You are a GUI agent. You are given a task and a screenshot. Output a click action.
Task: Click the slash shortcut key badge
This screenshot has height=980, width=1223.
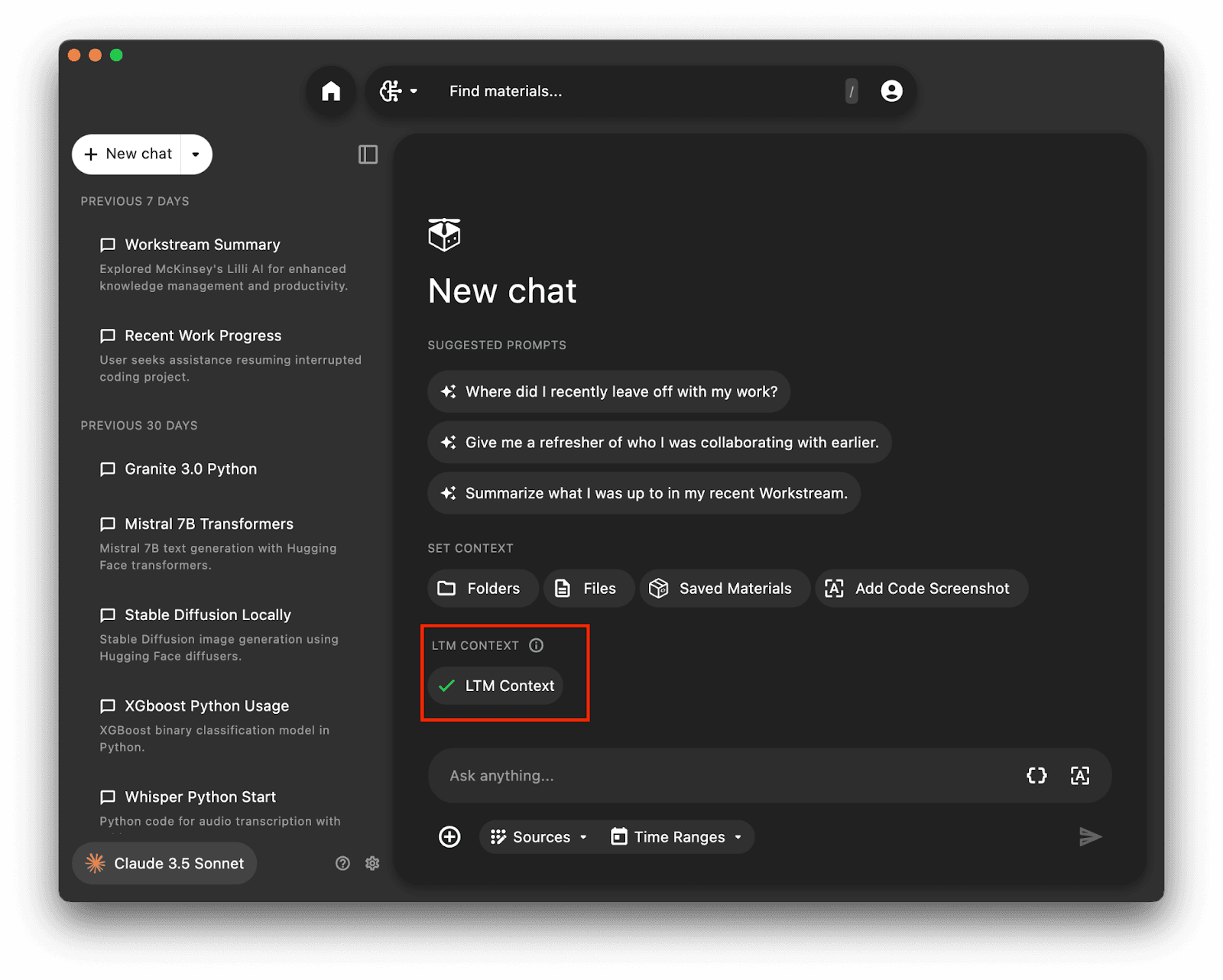tap(852, 91)
